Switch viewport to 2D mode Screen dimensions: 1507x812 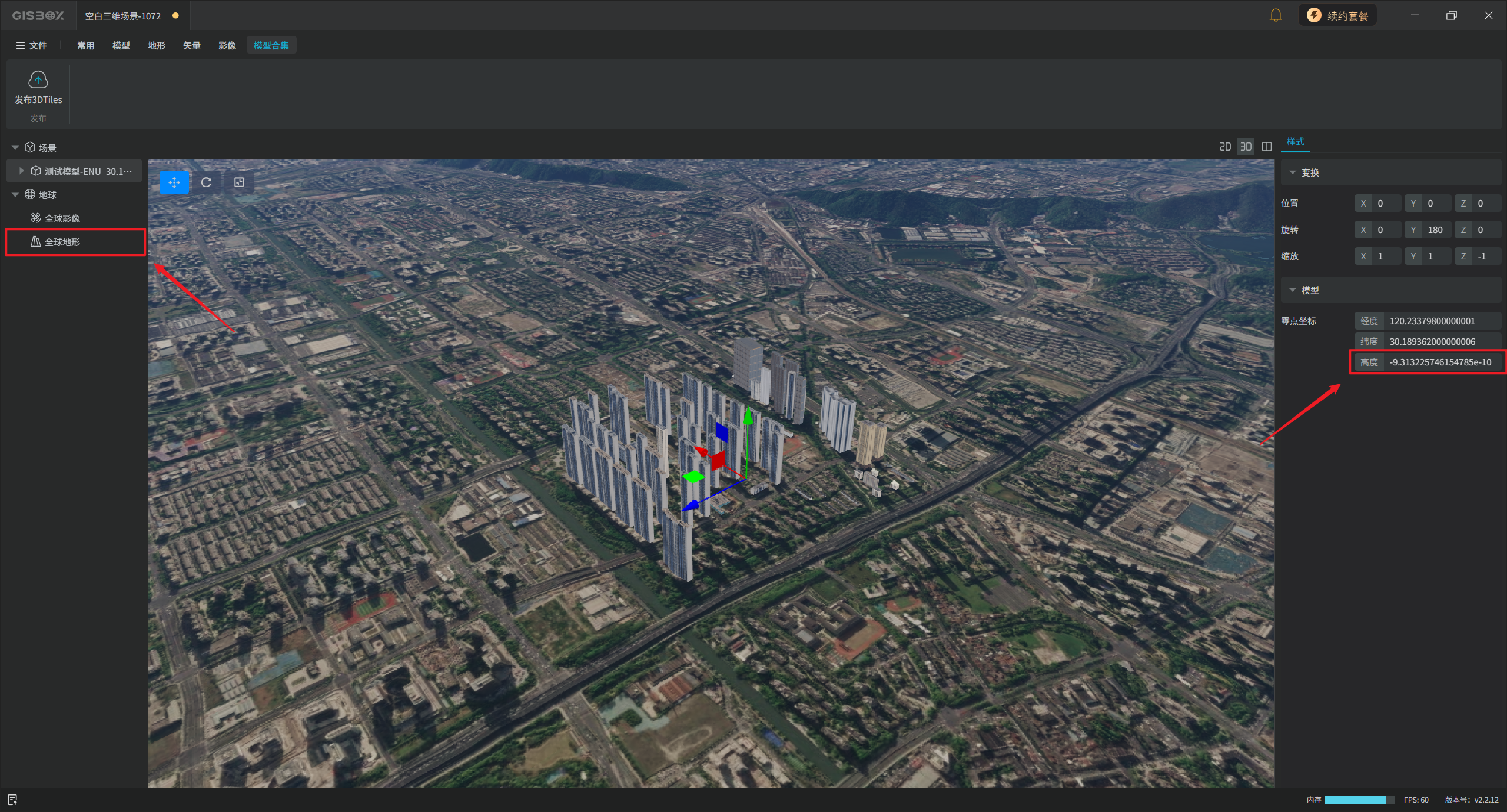pyautogui.click(x=1225, y=147)
